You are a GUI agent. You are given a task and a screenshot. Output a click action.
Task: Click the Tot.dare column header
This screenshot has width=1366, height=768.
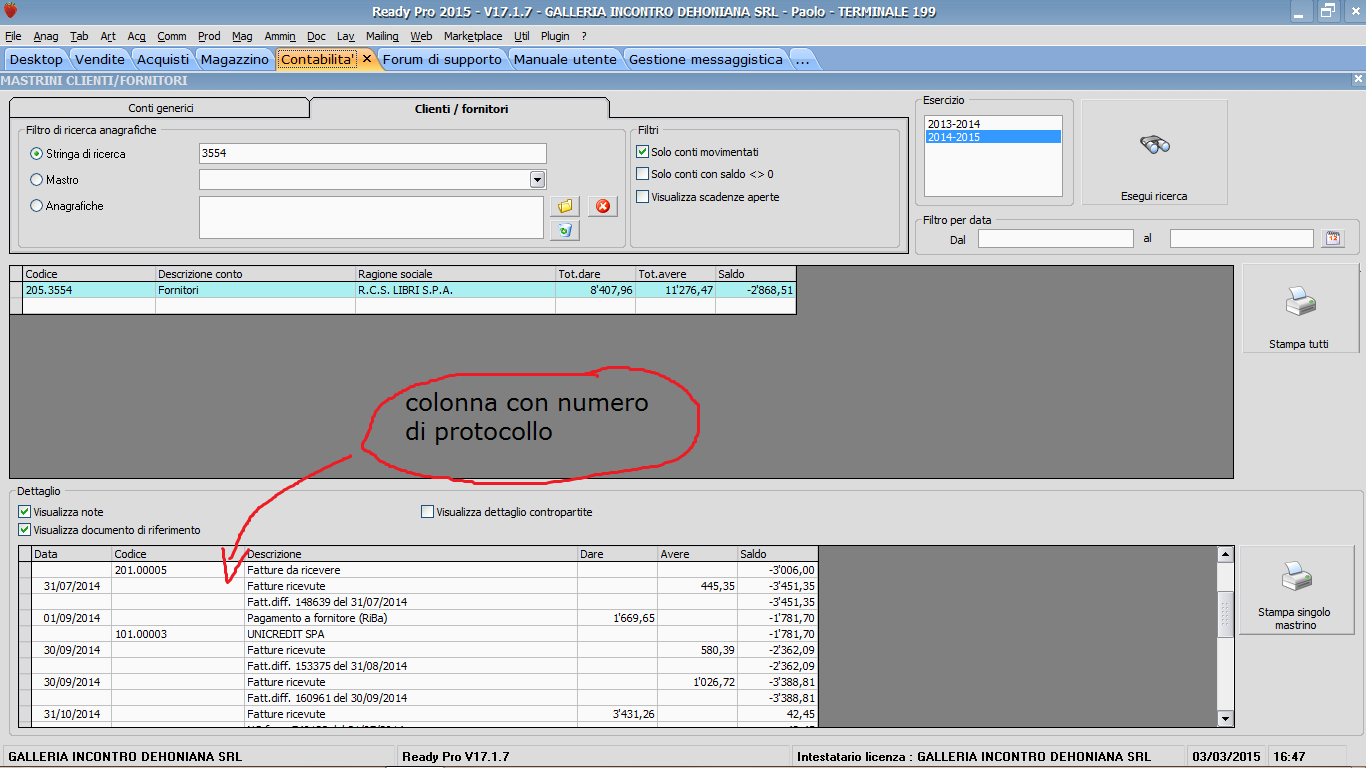point(596,274)
